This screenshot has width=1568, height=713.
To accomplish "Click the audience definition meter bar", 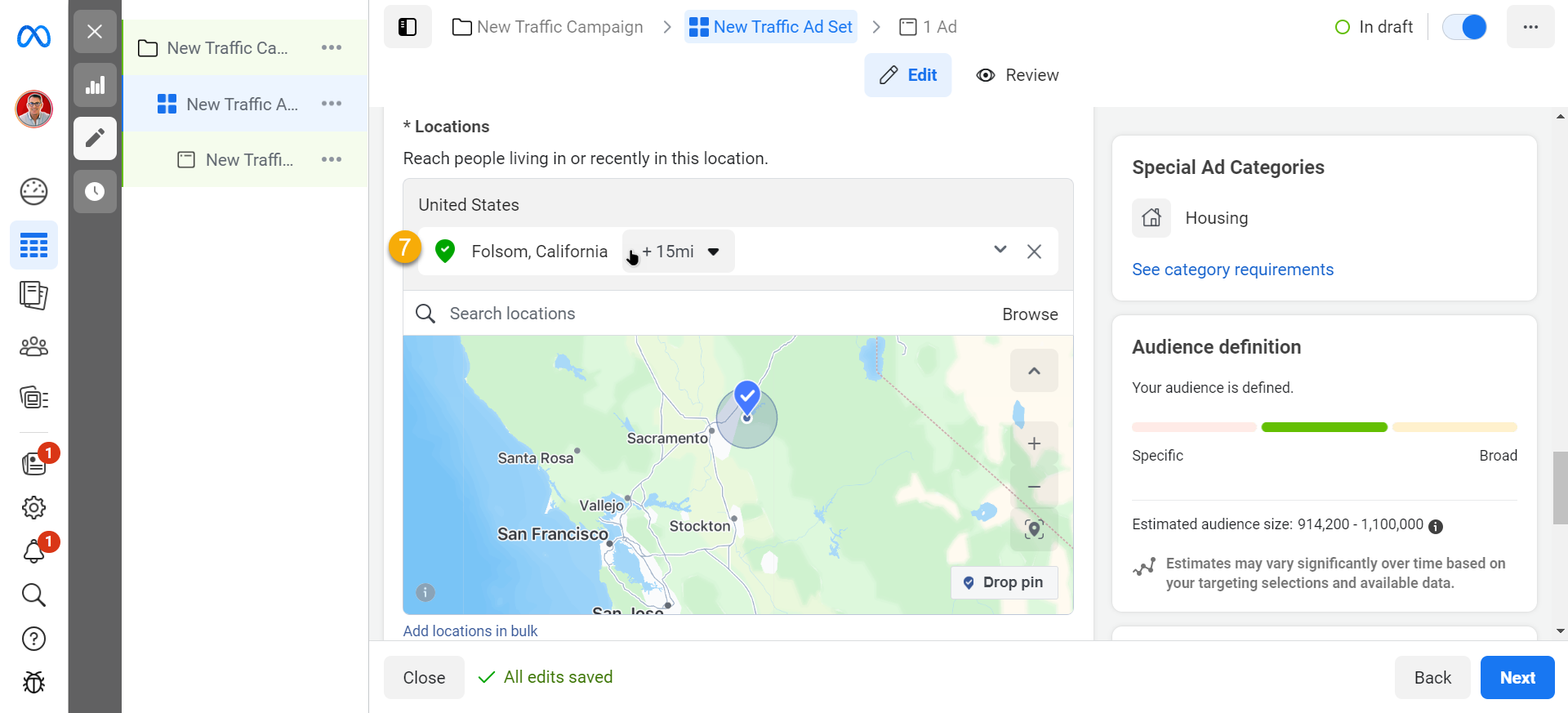I will point(1324,427).
